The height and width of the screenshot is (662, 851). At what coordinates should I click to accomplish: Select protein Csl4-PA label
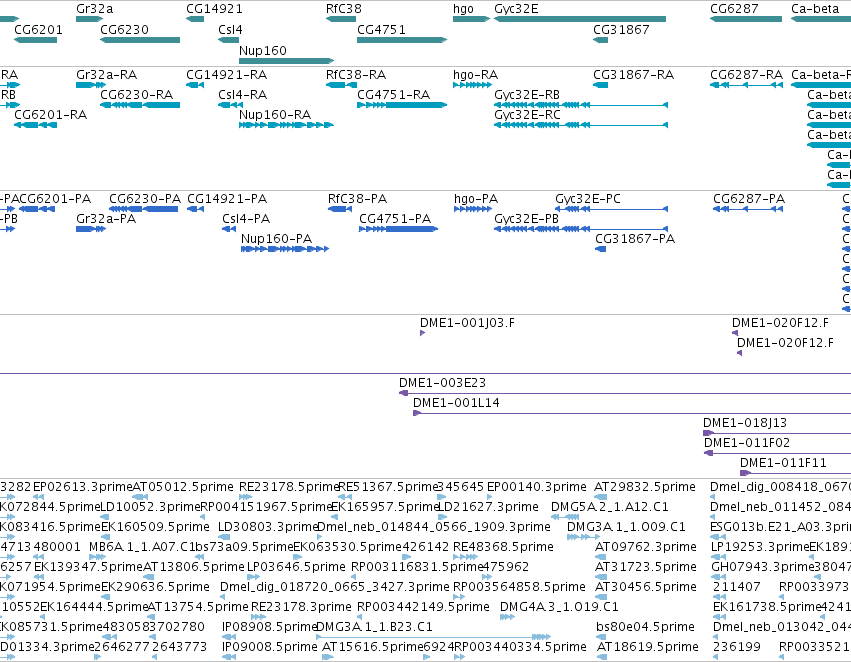(246, 219)
